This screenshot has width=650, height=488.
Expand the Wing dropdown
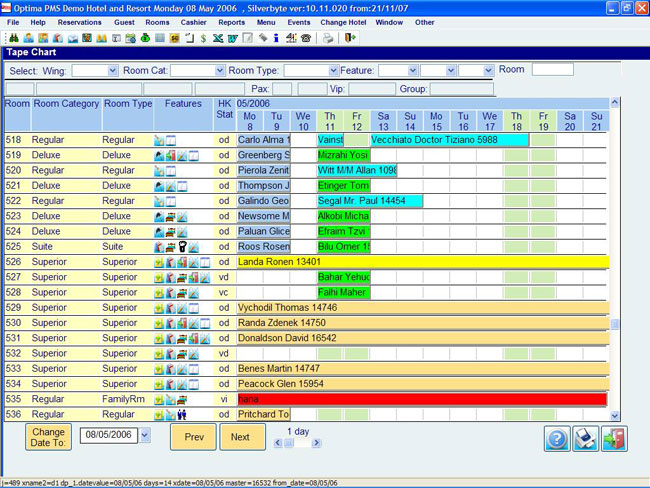click(112, 70)
